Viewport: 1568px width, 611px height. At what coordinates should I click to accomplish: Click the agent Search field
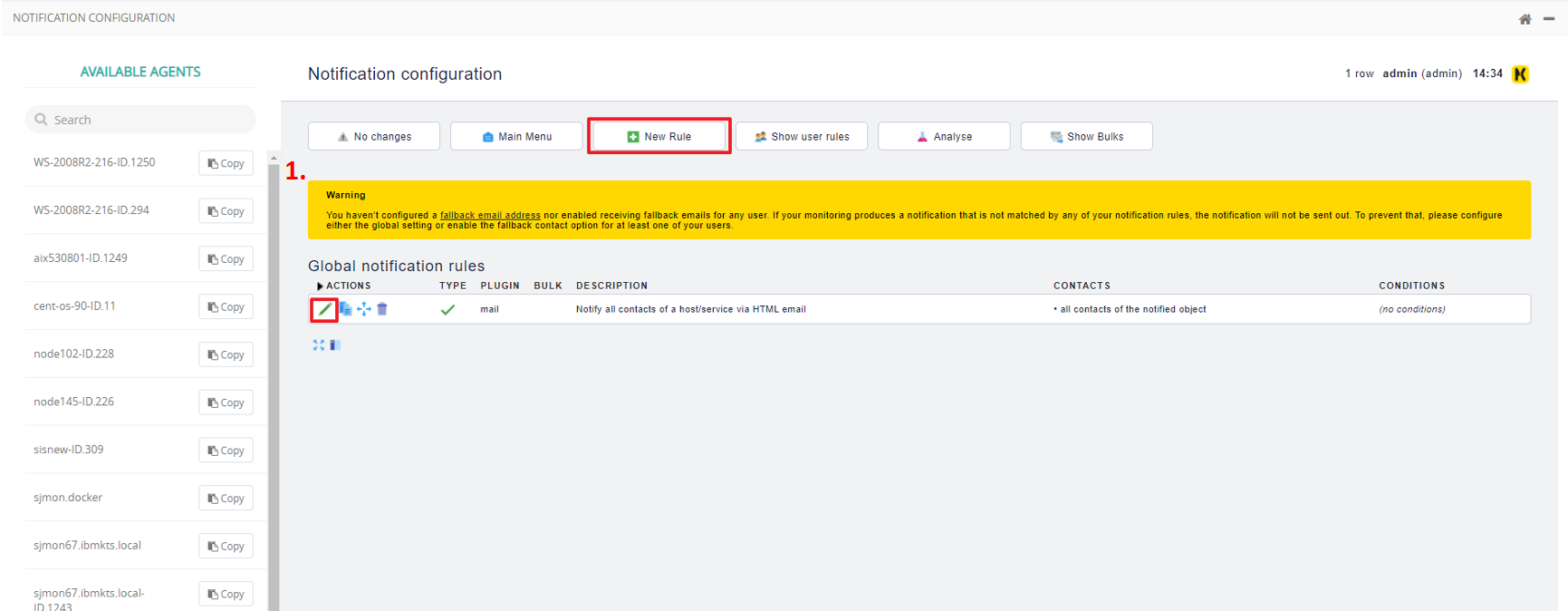(x=140, y=120)
